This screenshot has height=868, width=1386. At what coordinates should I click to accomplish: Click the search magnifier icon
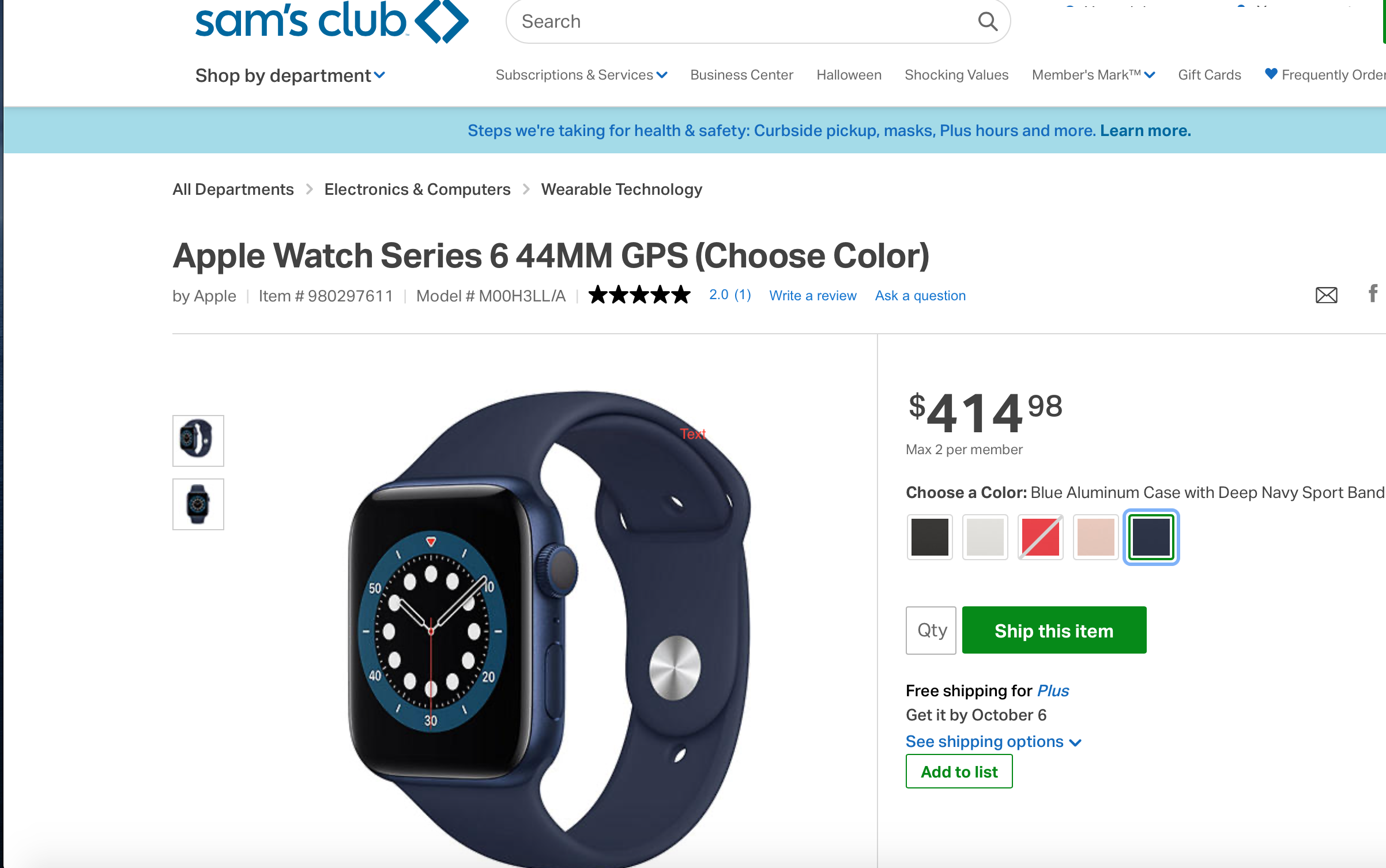point(988,22)
